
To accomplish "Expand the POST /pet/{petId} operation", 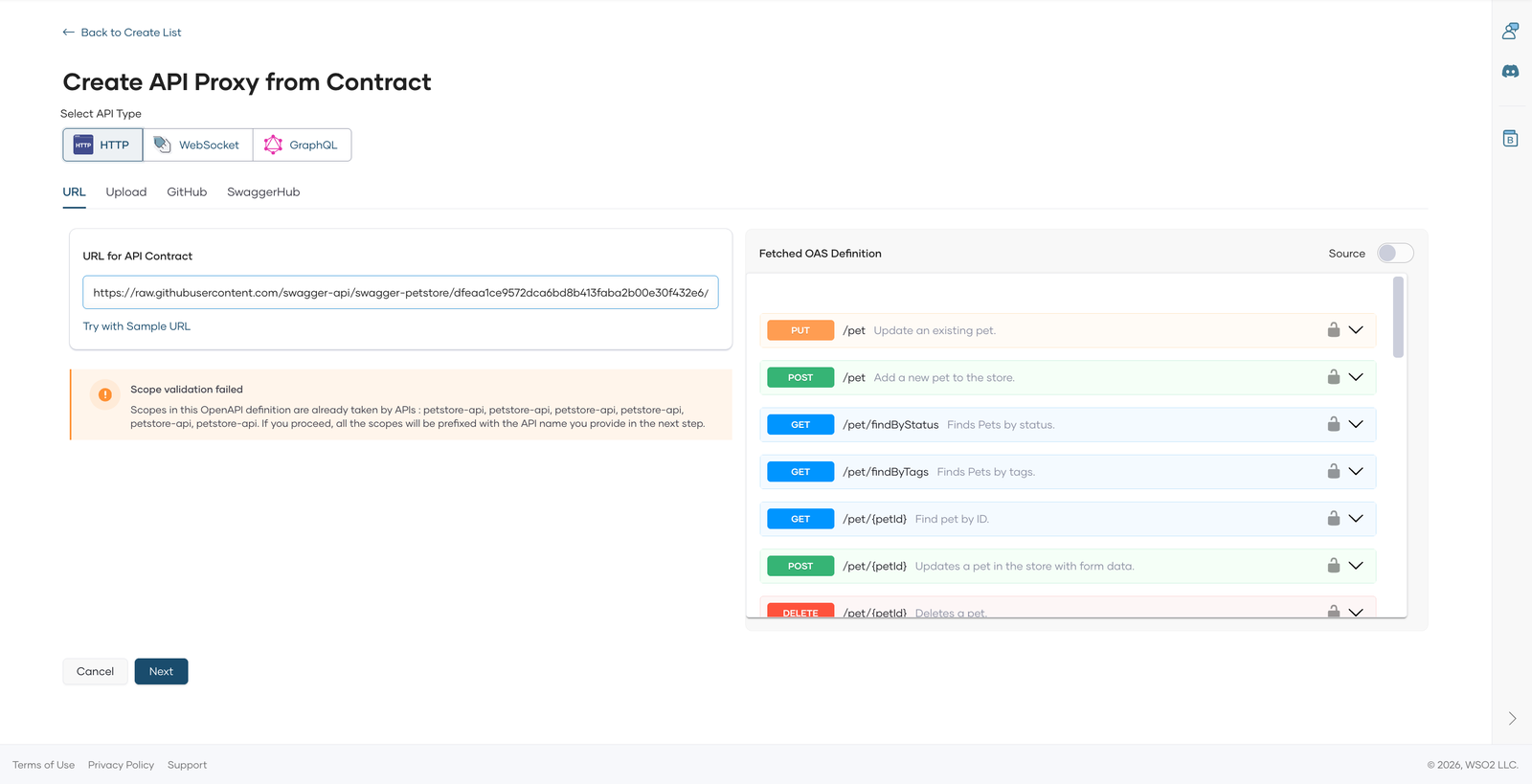I will (1356, 566).
